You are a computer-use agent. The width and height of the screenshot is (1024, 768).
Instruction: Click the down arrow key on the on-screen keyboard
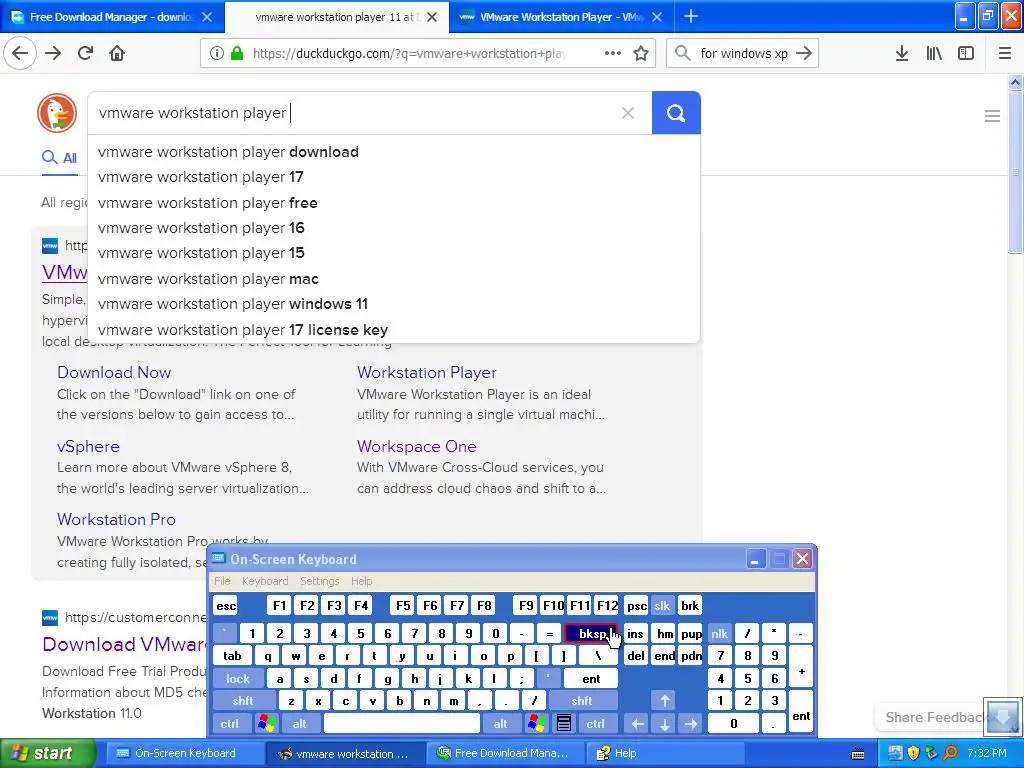coord(664,723)
